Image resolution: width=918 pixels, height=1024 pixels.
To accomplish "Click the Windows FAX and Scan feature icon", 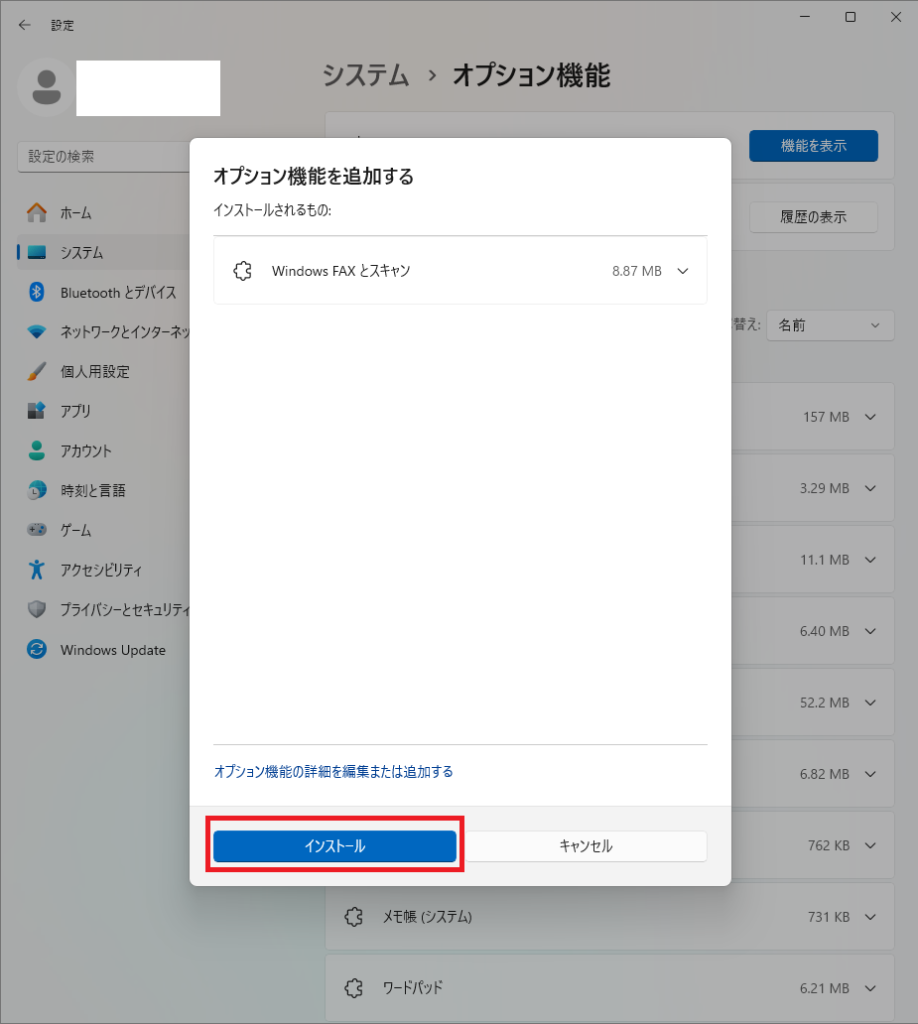I will [x=242, y=270].
